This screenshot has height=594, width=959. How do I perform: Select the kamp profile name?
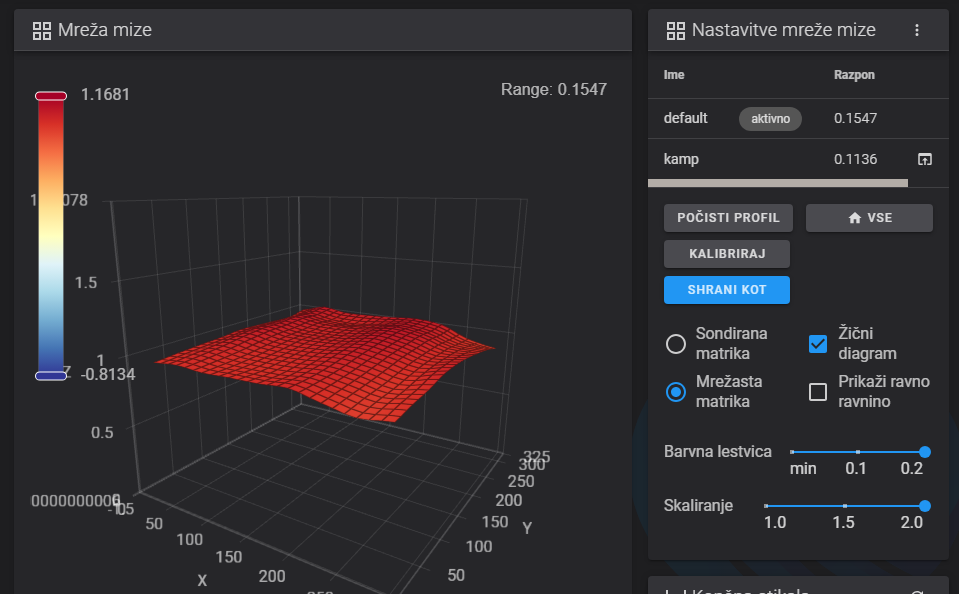(681, 159)
